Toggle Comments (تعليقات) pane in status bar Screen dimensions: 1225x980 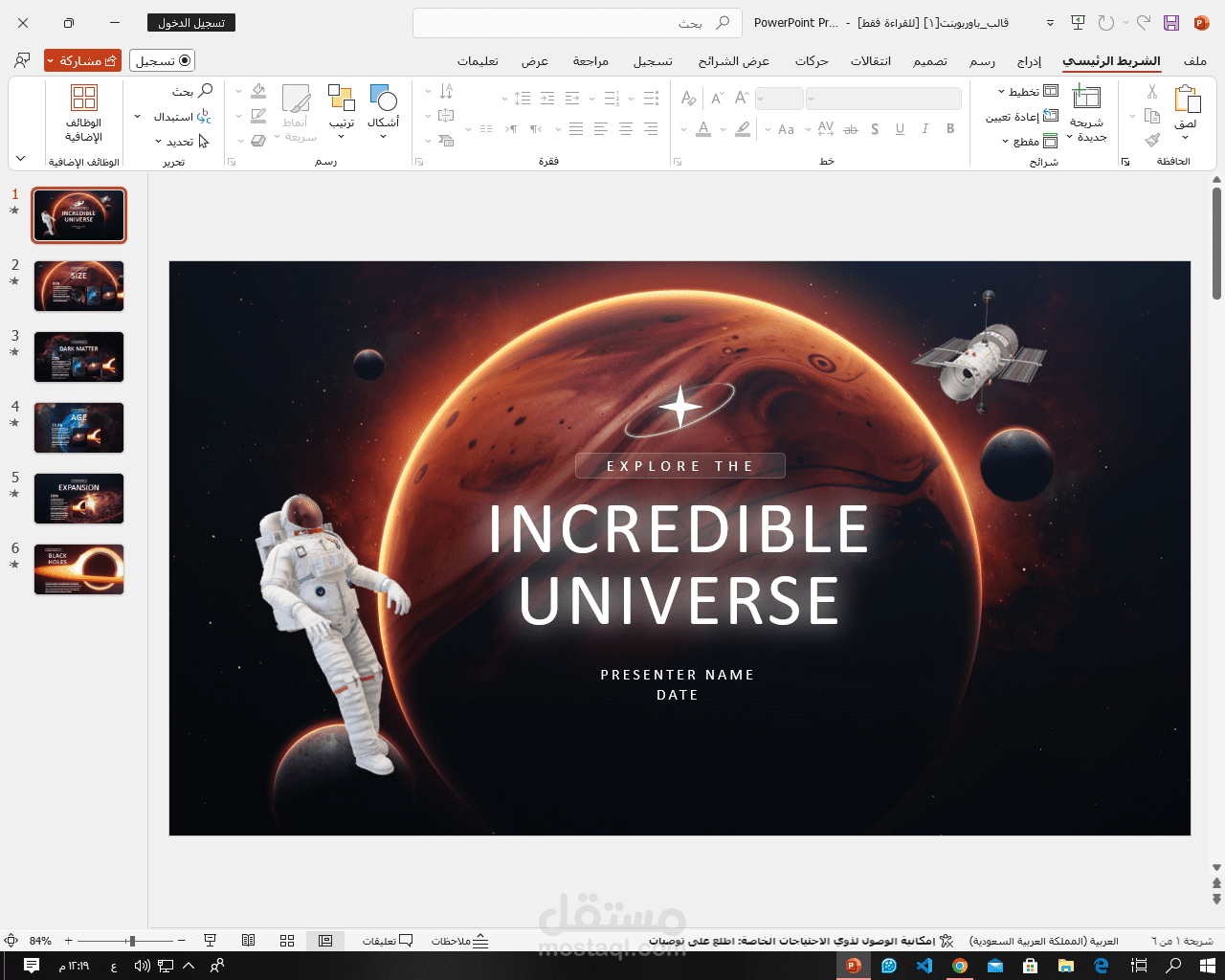click(x=388, y=941)
